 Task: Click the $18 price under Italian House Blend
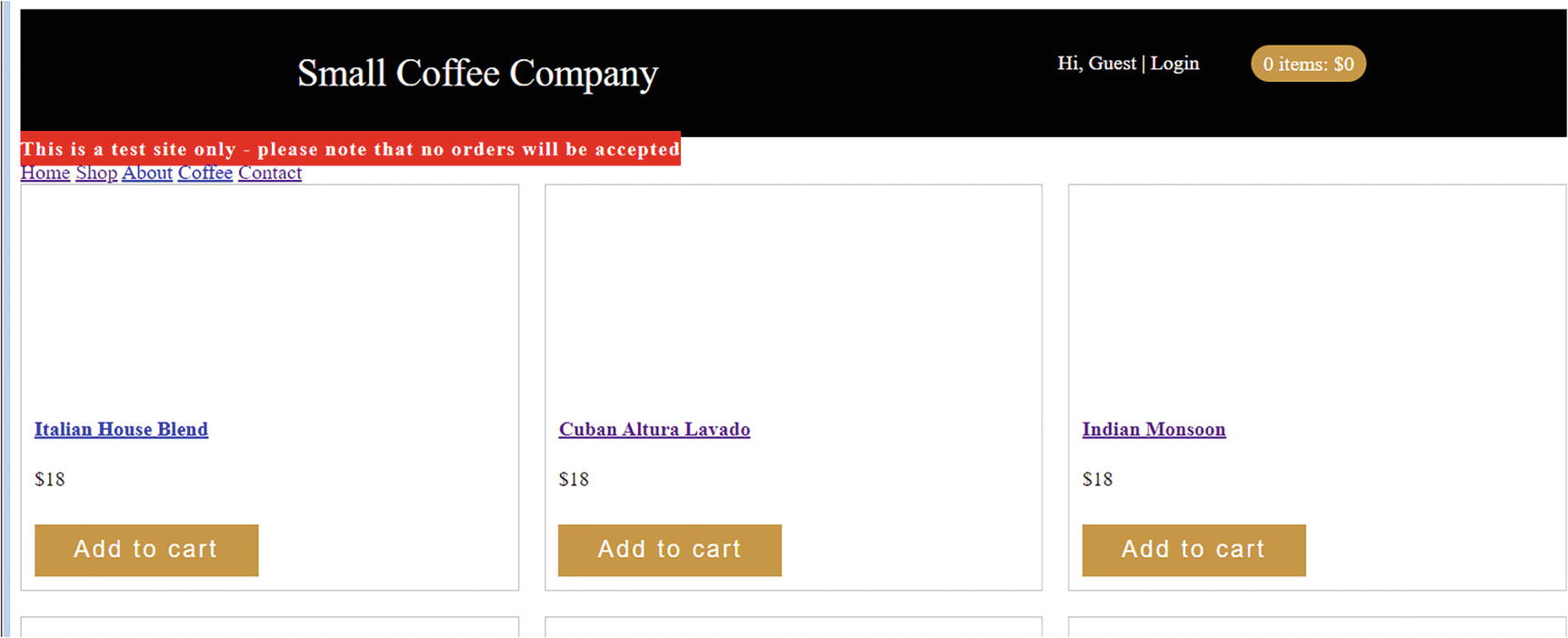pyautogui.click(x=50, y=479)
